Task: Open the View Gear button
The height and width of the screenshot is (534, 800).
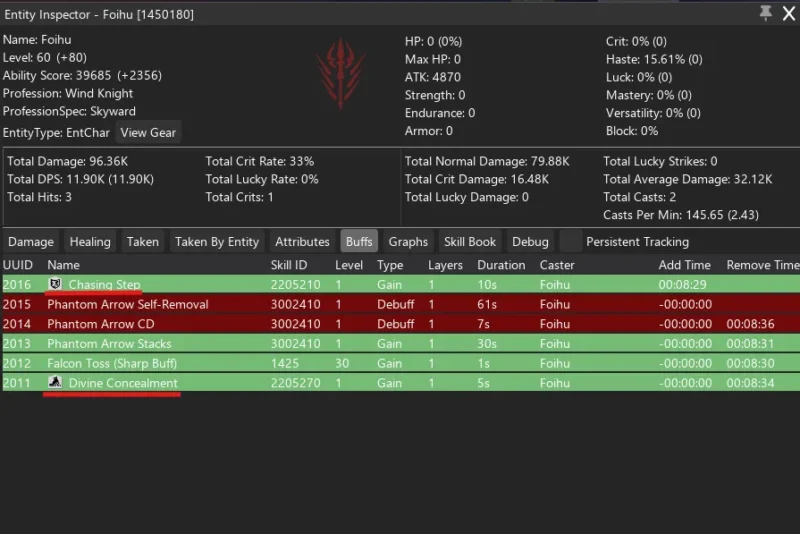Action: (148, 133)
